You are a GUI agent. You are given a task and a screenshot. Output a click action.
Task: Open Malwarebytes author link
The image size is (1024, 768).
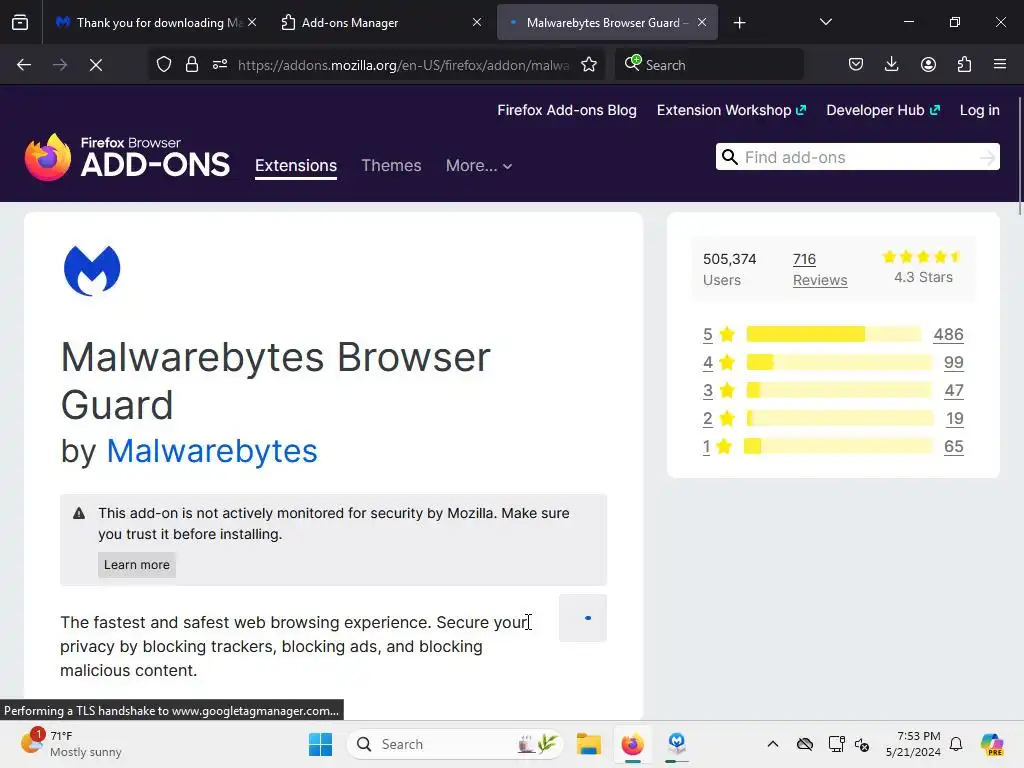click(212, 451)
